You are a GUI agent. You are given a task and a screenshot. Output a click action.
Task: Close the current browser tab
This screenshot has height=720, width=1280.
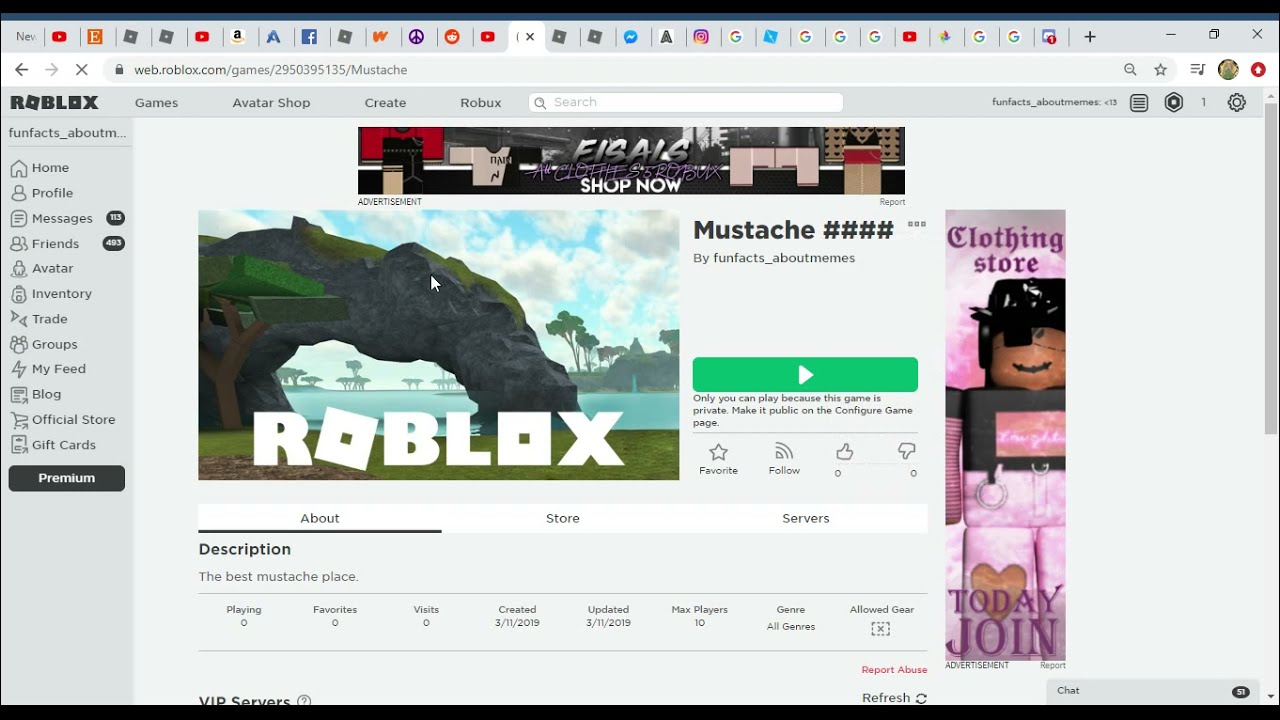click(530, 37)
